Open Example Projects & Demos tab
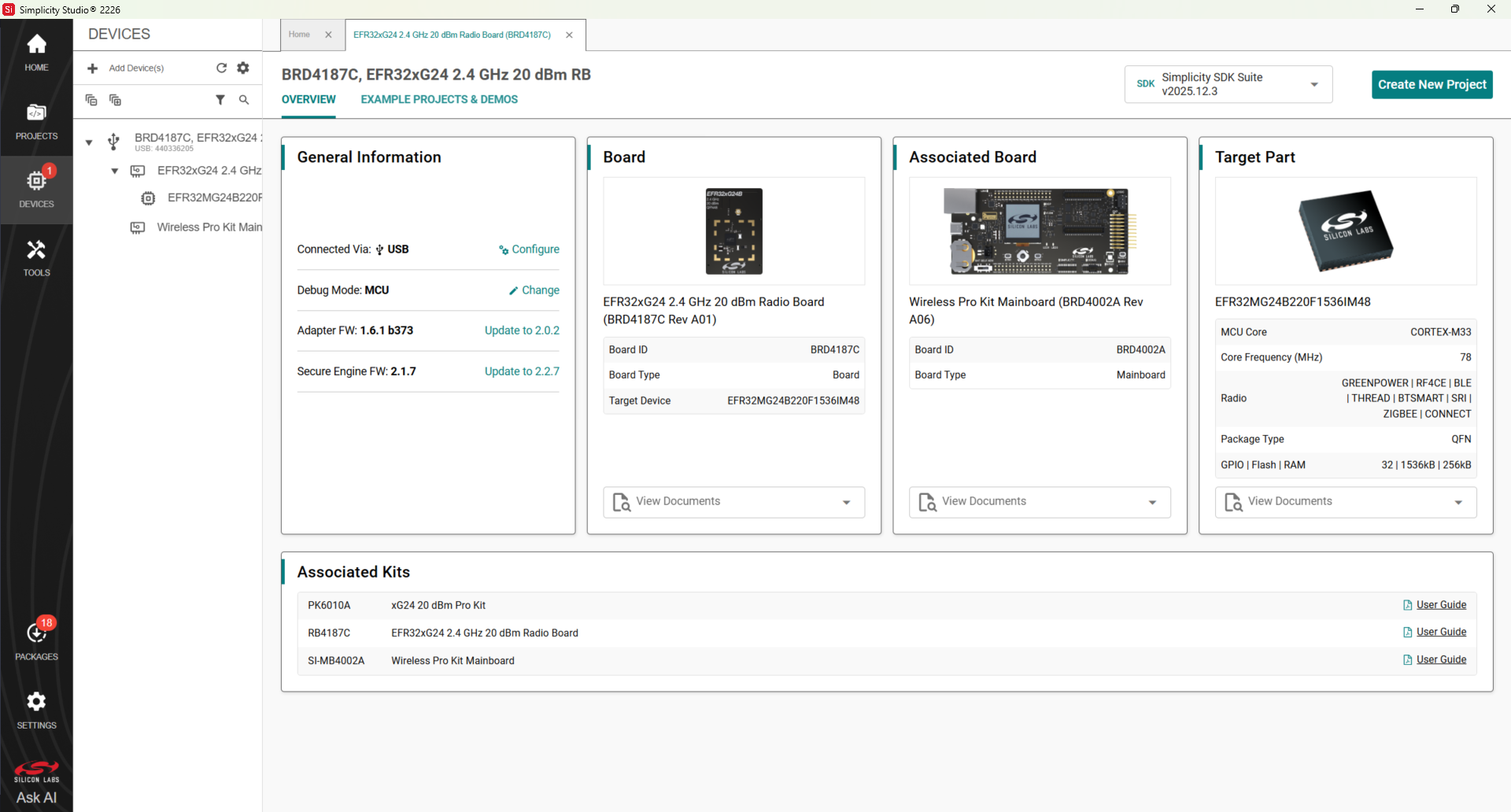This screenshot has width=1511, height=812. (439, 100)
